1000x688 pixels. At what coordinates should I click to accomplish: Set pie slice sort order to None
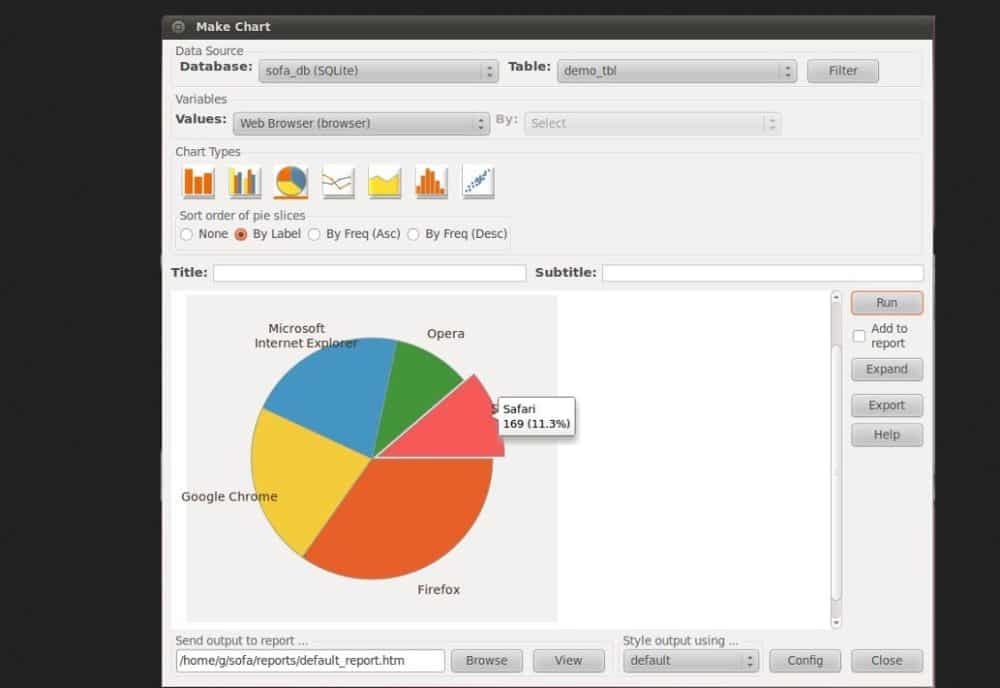click(187, 234)
